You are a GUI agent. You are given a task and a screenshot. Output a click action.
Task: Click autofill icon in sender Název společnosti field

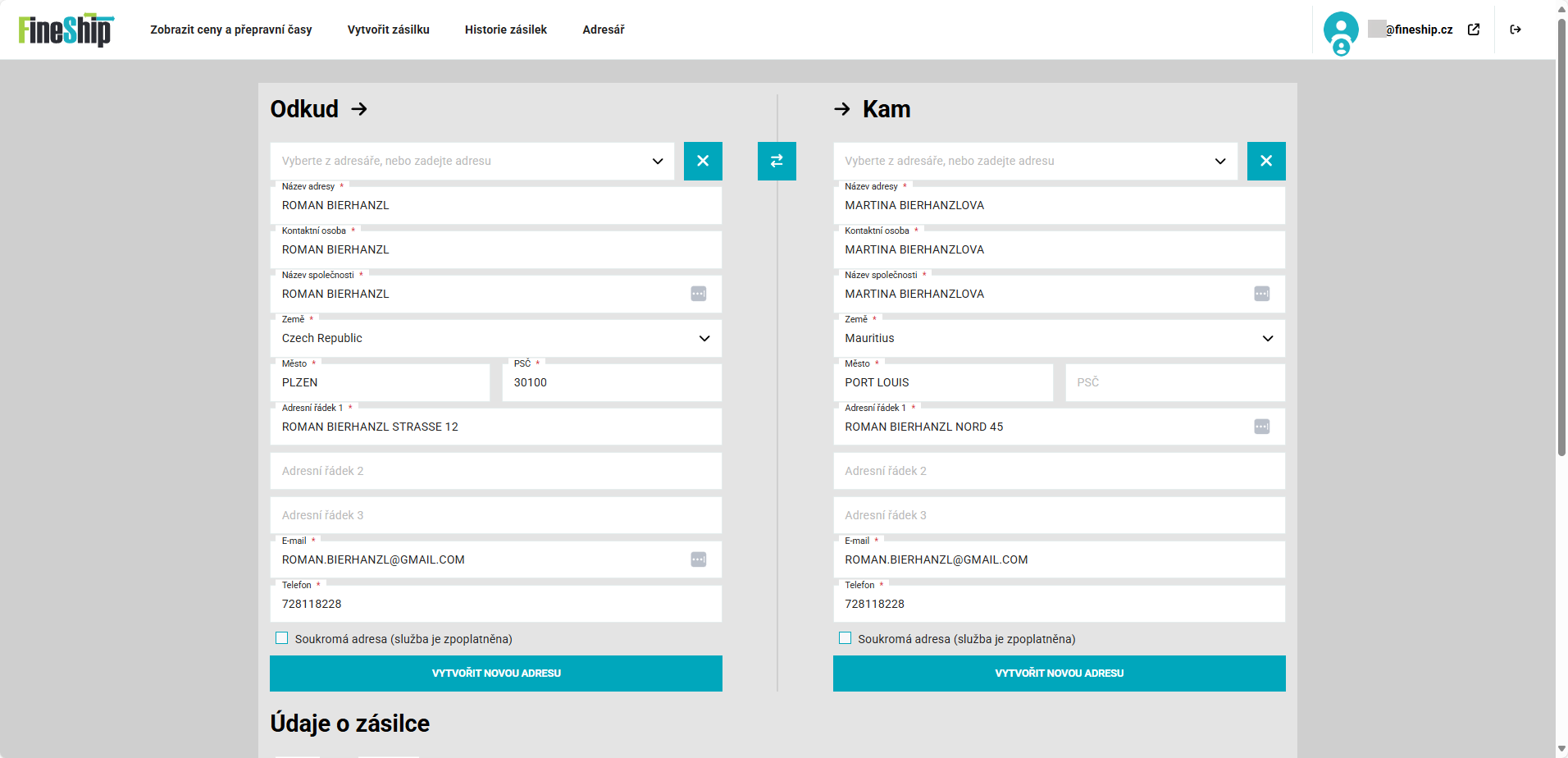(x=698, y=294)
